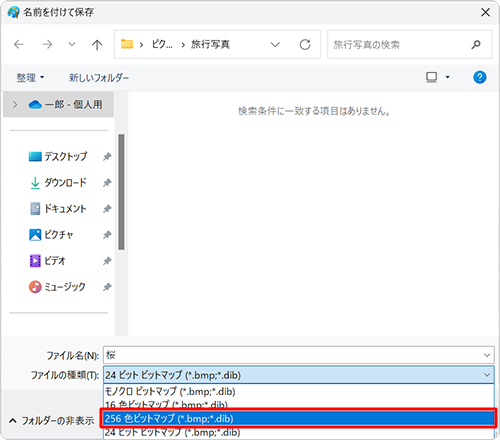Screen dimensions: 500x440
Task: Click the search magnifier icon
Action: [476, 44]
